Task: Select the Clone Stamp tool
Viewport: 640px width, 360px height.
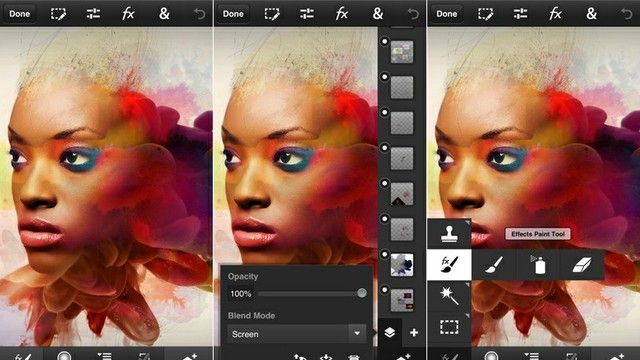Action: coord(449,234)
